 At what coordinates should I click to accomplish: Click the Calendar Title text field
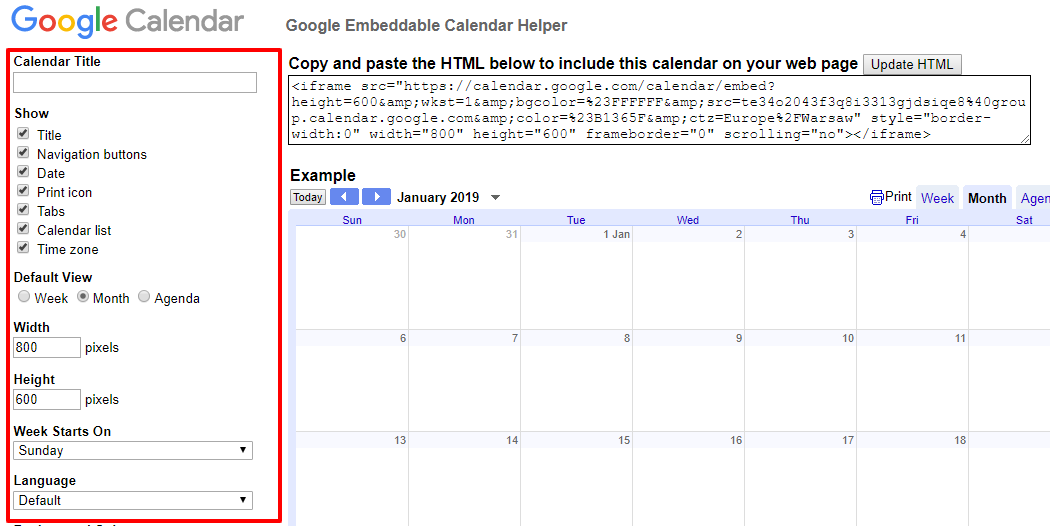click(135, 83)
